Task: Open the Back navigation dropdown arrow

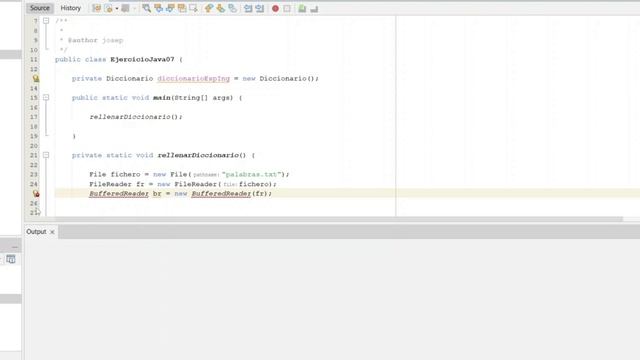Action: [116, 8]
